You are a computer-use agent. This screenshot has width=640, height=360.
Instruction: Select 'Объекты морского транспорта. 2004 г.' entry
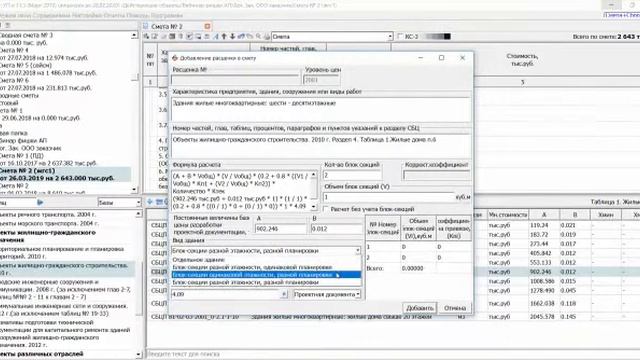[48, 223]
